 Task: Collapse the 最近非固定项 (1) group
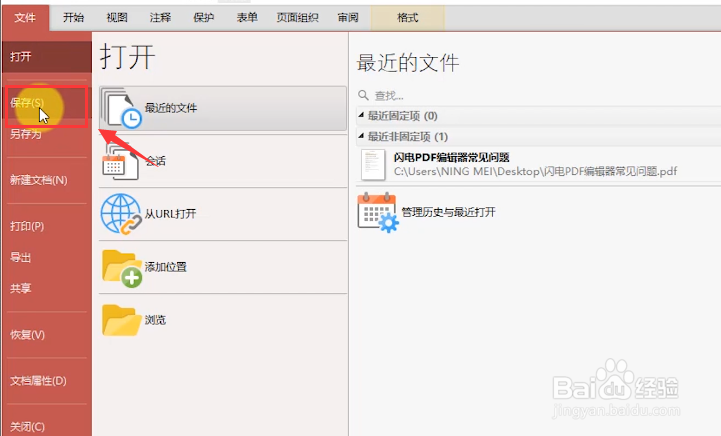(x=361, y=136)
